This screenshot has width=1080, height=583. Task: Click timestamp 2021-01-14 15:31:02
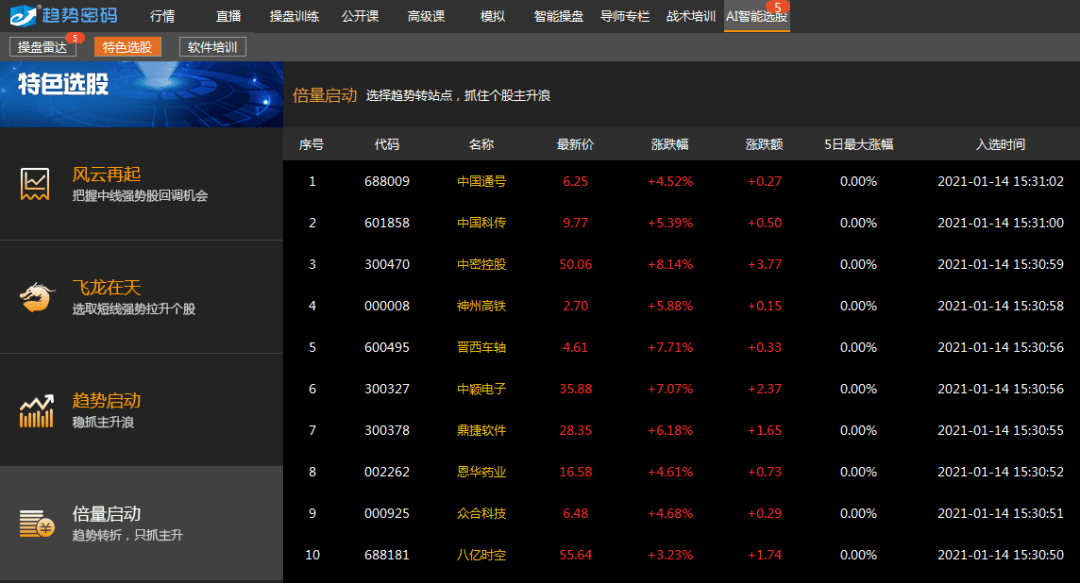(x=1000, y=181)
